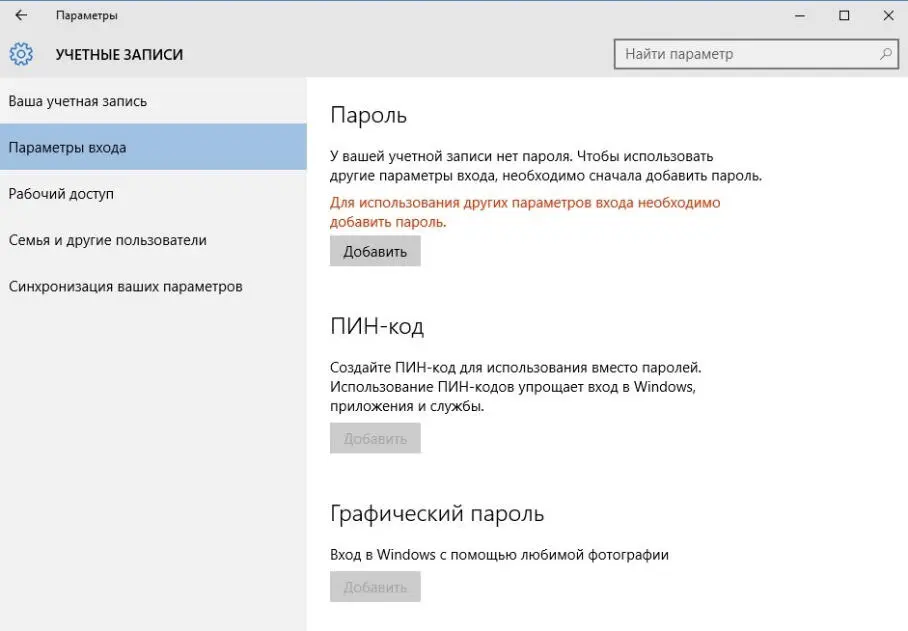Click the settings gear icon
The height and width of the screenshot is (631, 908).
(21, 54)
